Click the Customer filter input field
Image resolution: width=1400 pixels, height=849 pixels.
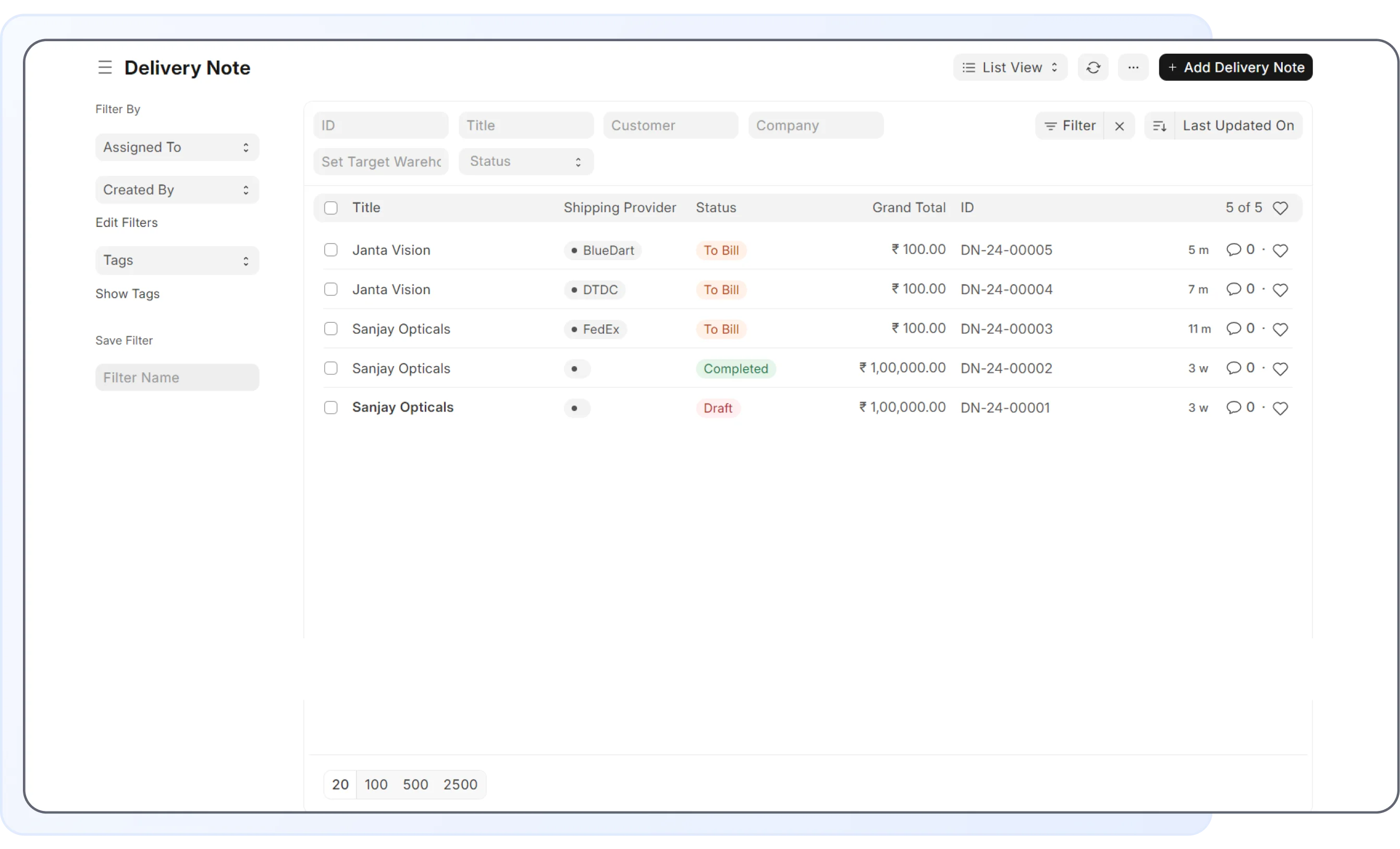point(670,126)
